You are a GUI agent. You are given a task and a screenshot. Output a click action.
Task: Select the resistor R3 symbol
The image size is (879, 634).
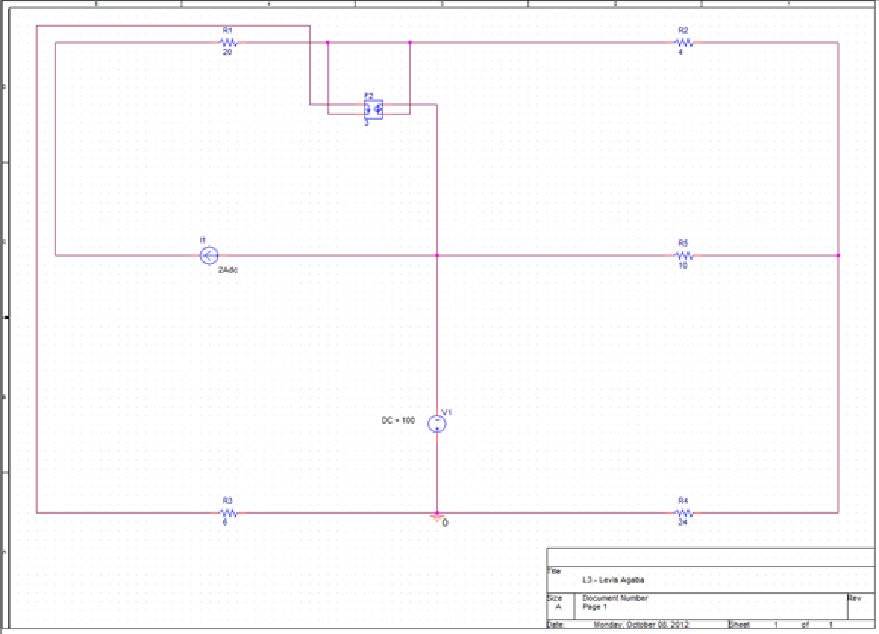coord(226,511)
